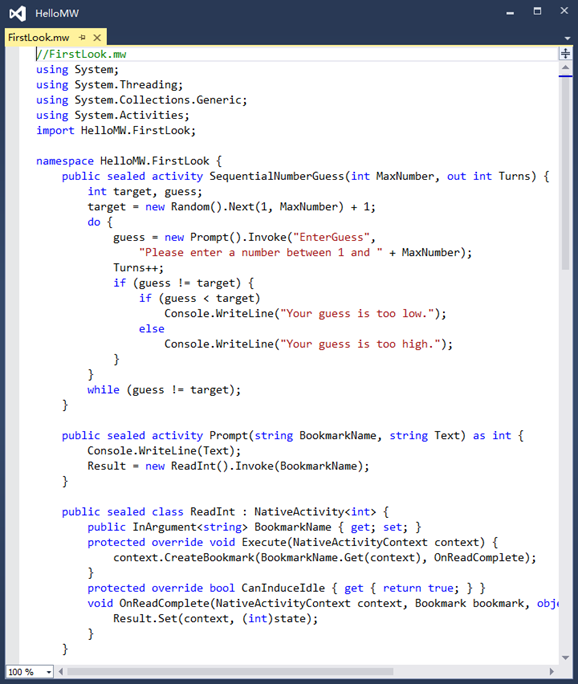Image resolution: width=578 pixels, height=684 pixels.
Task: Click the horizontal scrollbar thumb
Action: [230, 671]
